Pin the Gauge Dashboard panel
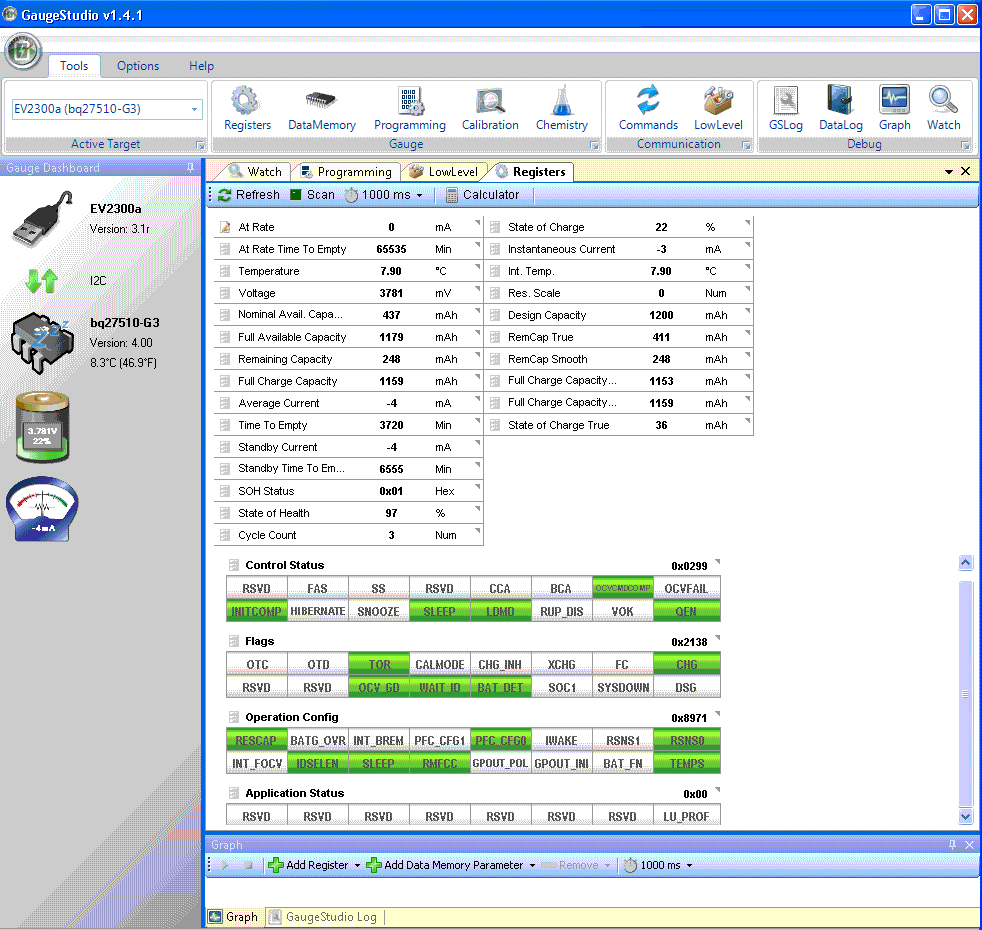The image size is (982, 930). (x=190, y=168)
